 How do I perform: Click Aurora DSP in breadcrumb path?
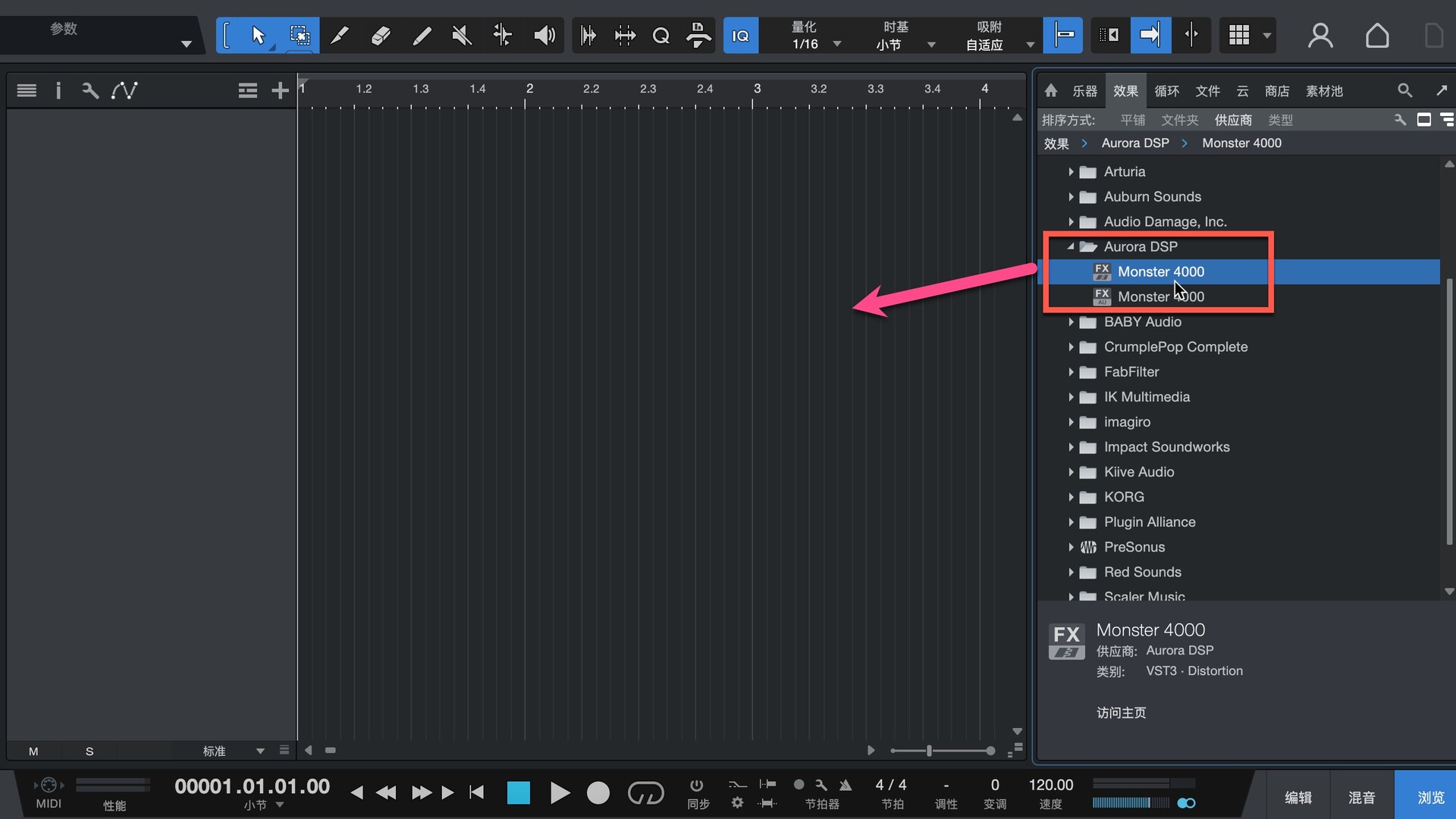[x=1134, y=143]
